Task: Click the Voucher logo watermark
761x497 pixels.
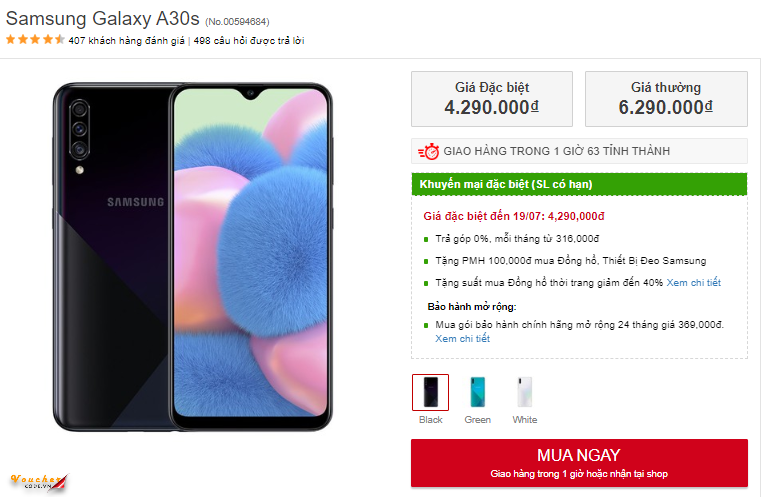Action: (x=36, y=481)
